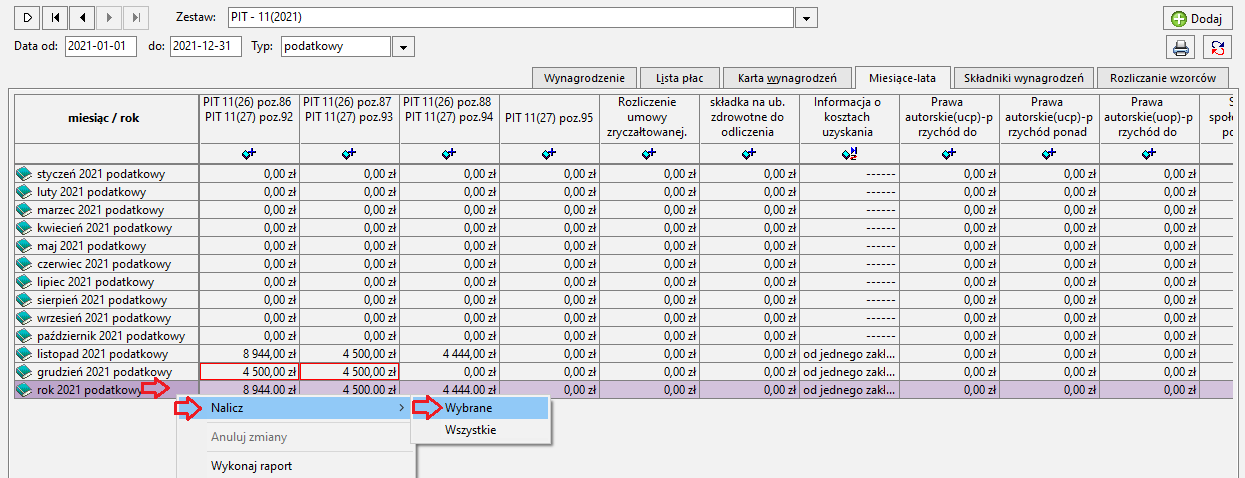Open the Zestaw dropdown arrow
Screen dimensions: 1245x478
click(x=807, y=18)
